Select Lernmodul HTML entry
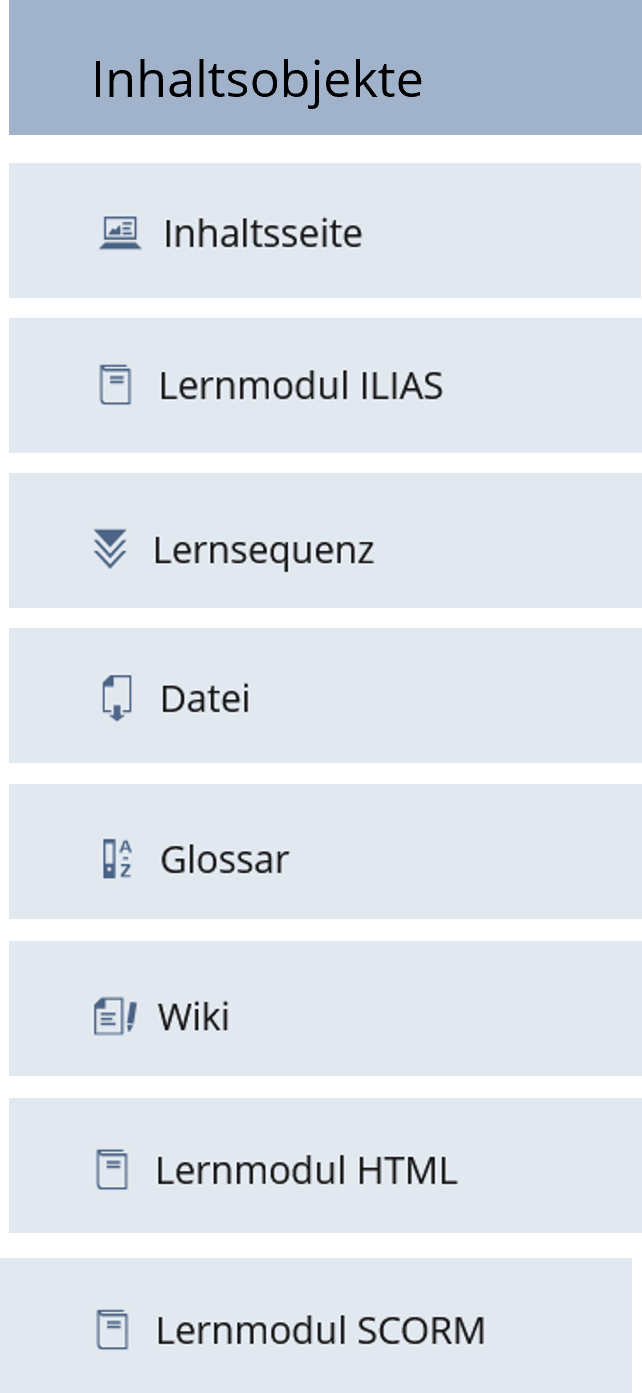Screen dimensions: 642x1393 305,1168
